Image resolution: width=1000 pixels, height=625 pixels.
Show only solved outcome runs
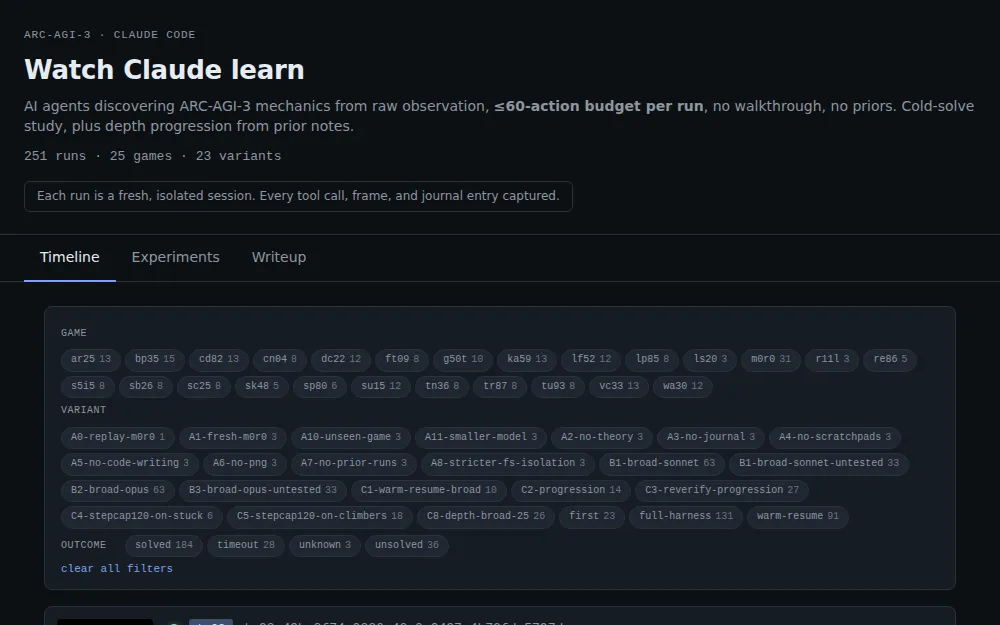[x=163, y=545]
